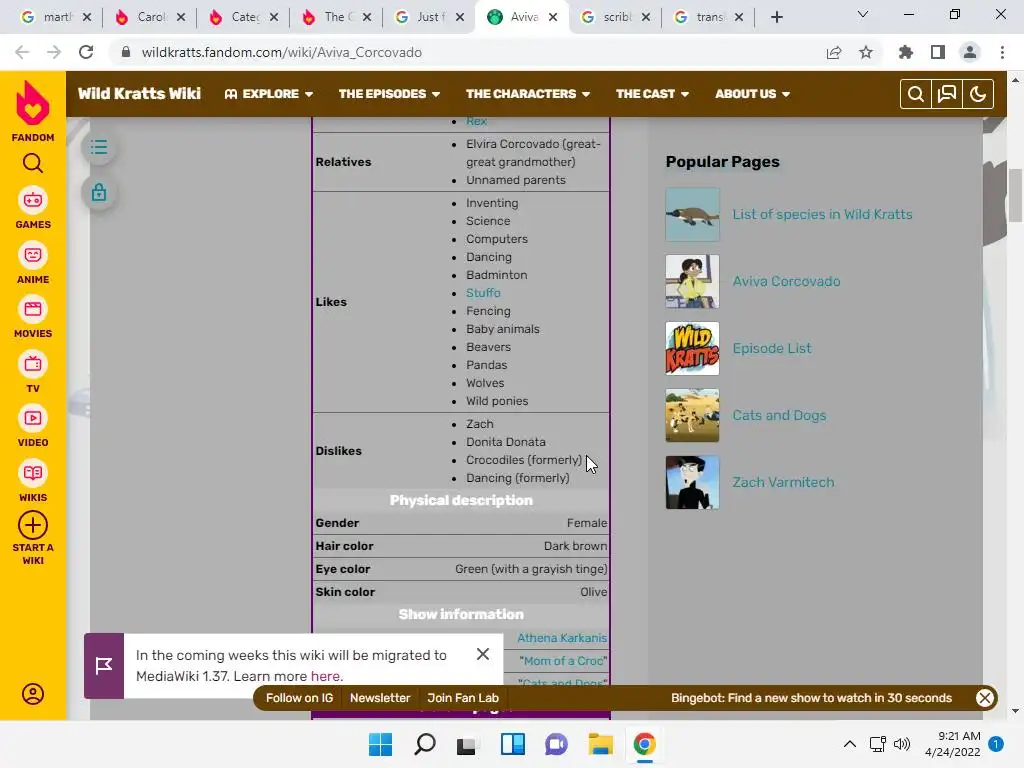Go back to the previous page

22,52
